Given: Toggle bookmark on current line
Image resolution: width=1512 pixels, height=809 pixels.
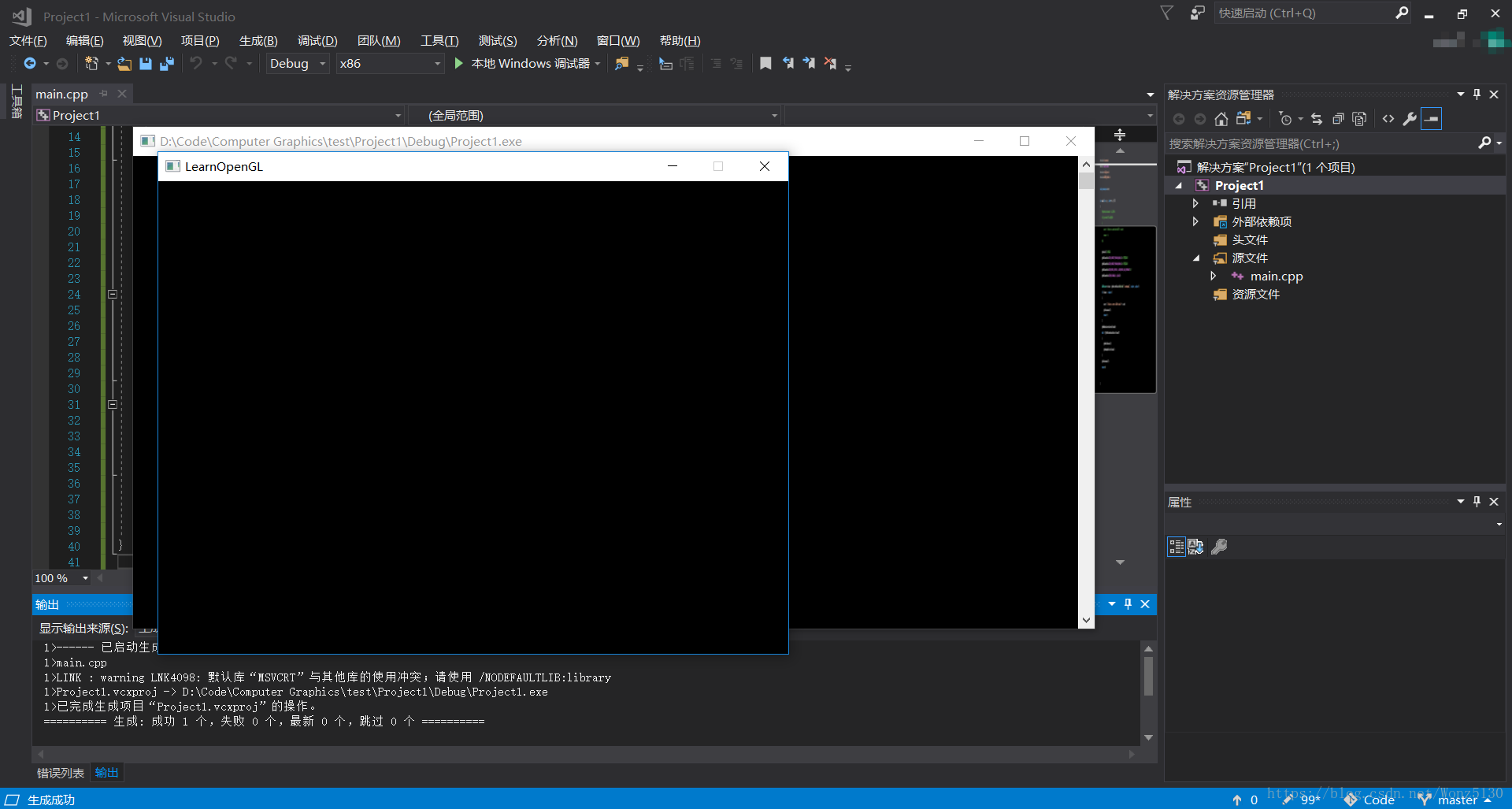Looking at the screenshot, I should (765, 63).
